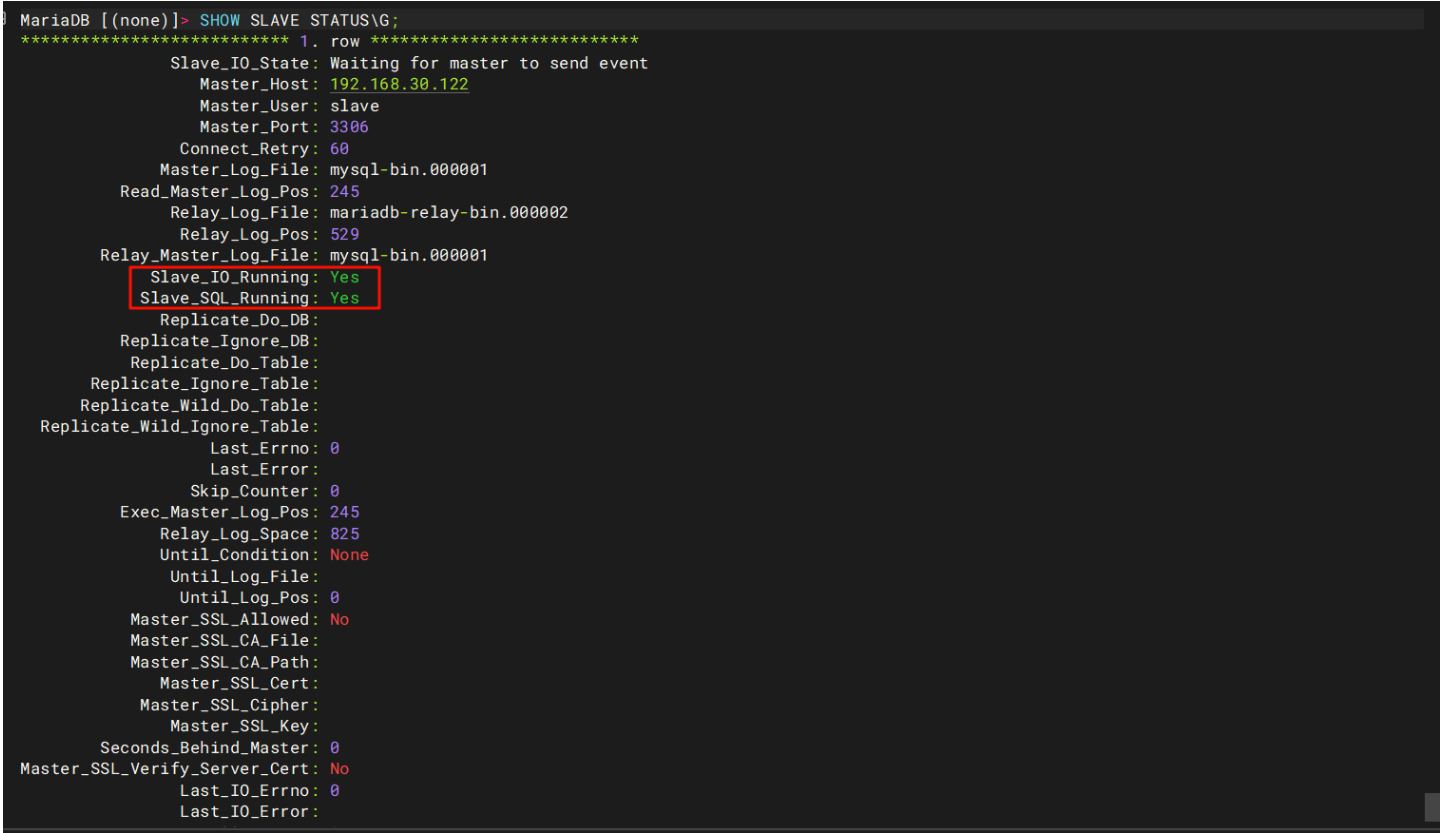Click the Master_SSL_Verify_Server_Cert "No" value
Image resolution: width=1446 pixels, height=833 pixels.
coord(339,769)
